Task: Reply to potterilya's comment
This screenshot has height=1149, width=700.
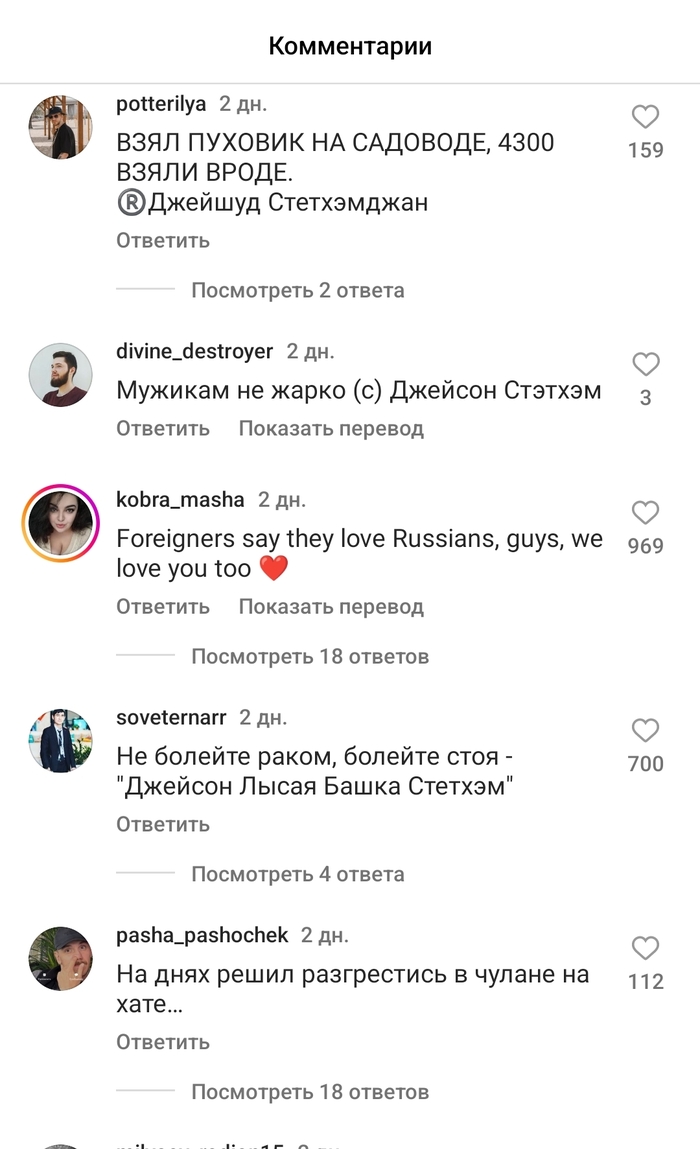Action: [x=163, y=240]
